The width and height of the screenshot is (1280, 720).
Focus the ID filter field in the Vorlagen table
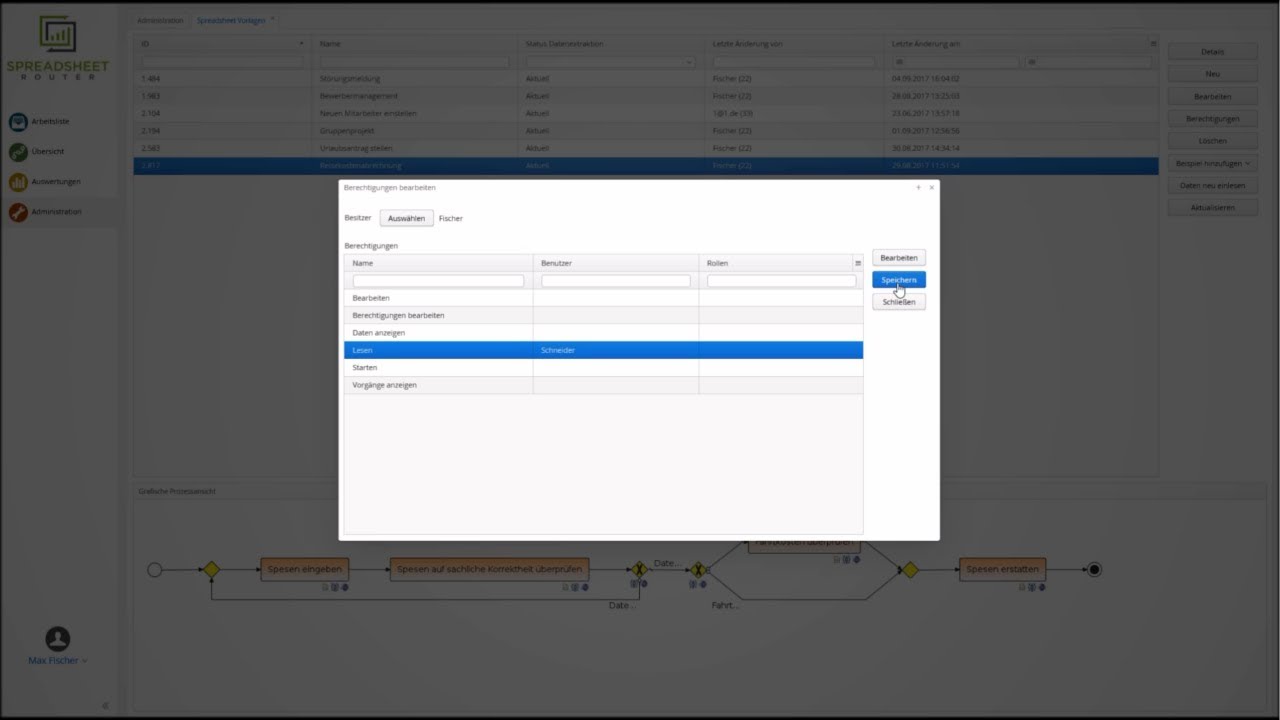coord(222,62)
